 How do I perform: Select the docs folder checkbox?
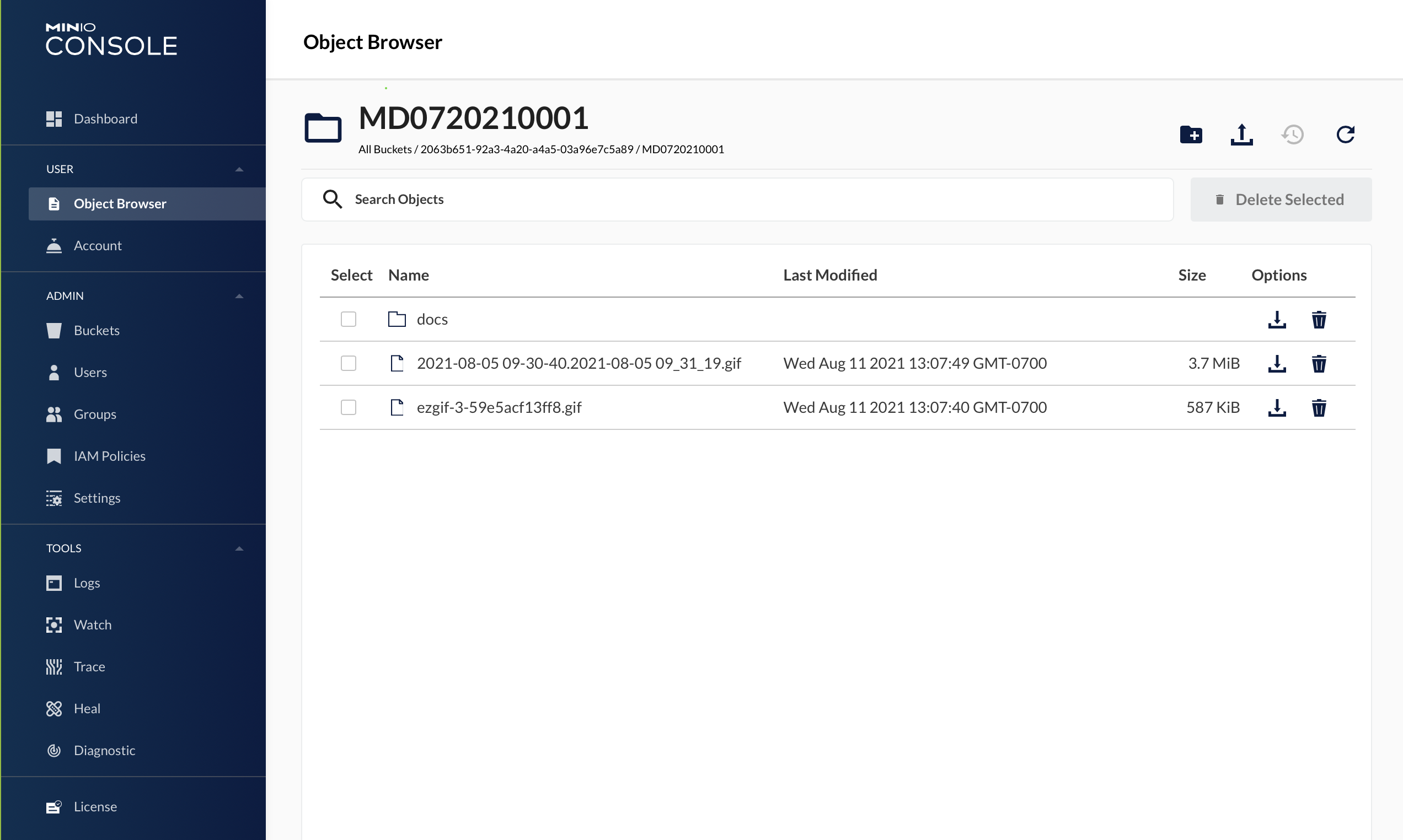[x=348, y=319]
